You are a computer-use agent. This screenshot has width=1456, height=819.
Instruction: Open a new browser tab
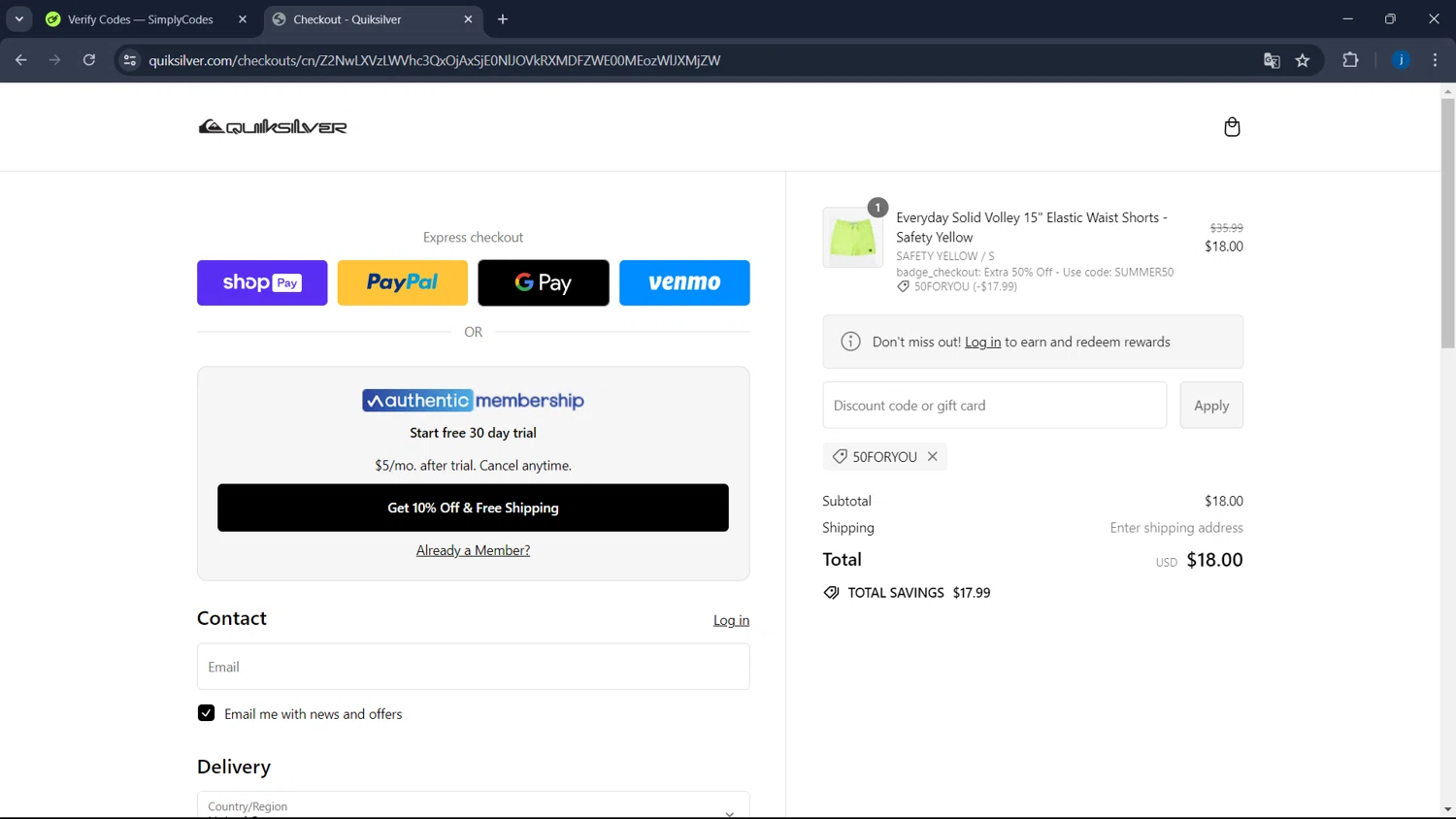click(x=503, y=19)
